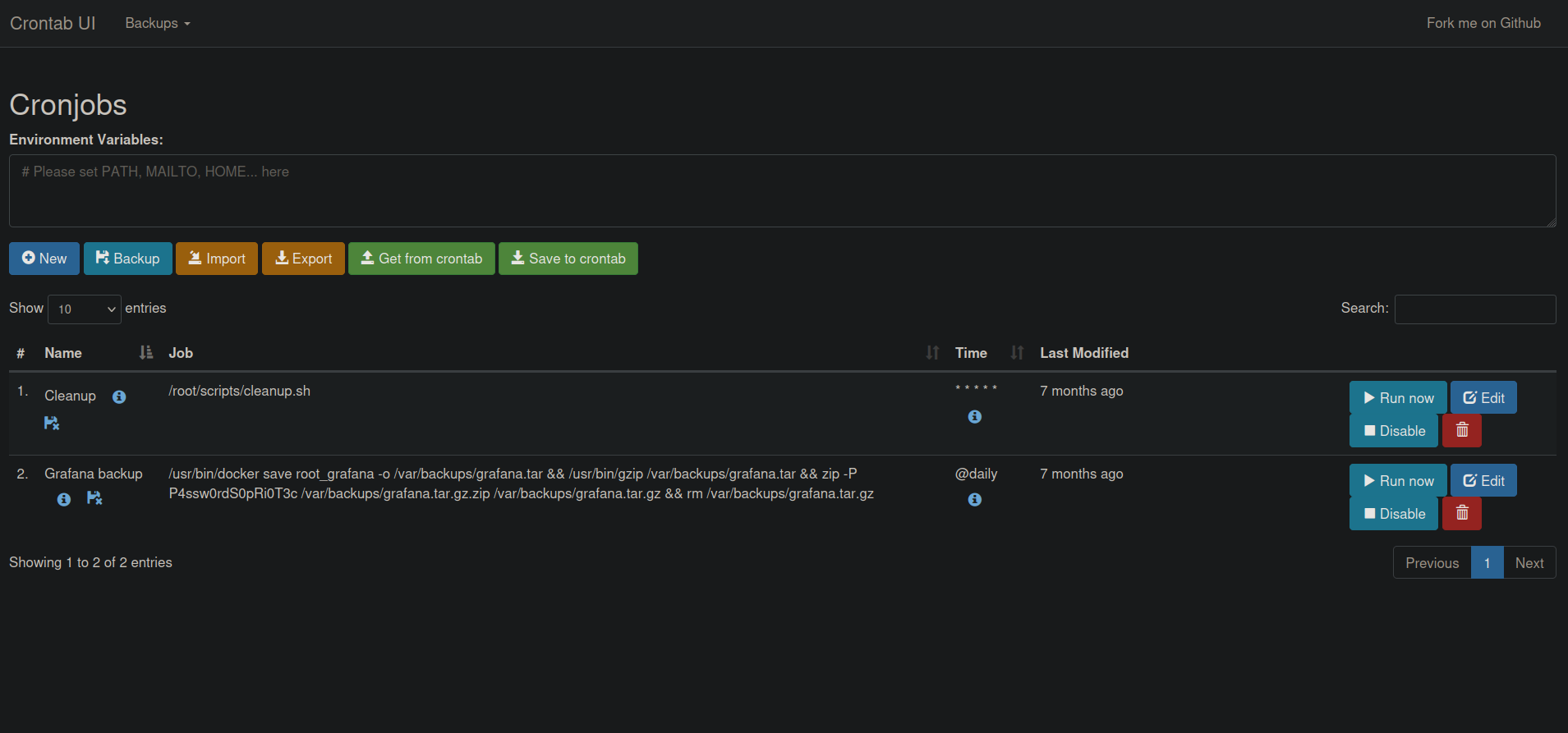Disable the Grafana backup cron job
The height and width of the screenshot is (733, 1568).
1393,514
